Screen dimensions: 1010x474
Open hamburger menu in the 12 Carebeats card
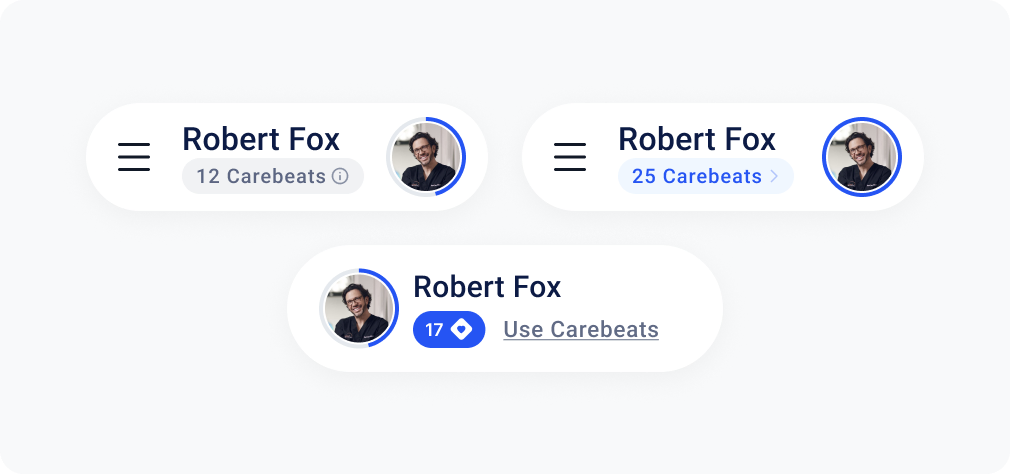[134, 157]
